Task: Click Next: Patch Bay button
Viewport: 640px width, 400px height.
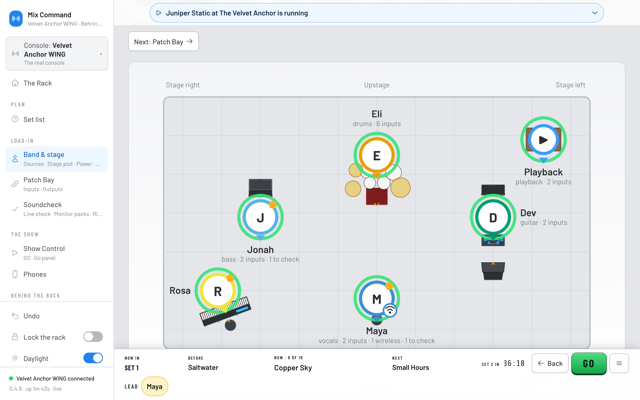Action: tap(163, 42)
